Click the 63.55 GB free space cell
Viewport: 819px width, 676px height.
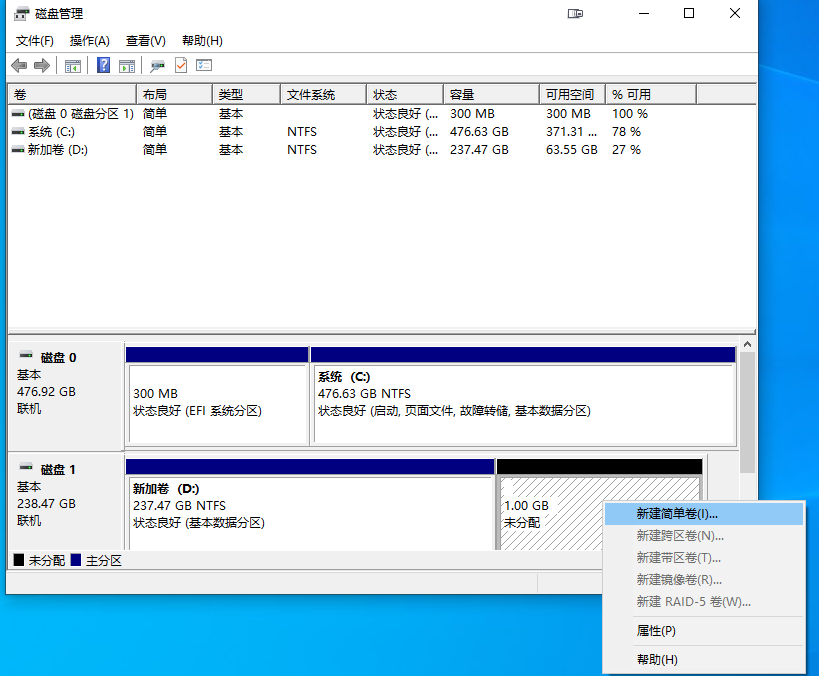(x=571, y=150)
